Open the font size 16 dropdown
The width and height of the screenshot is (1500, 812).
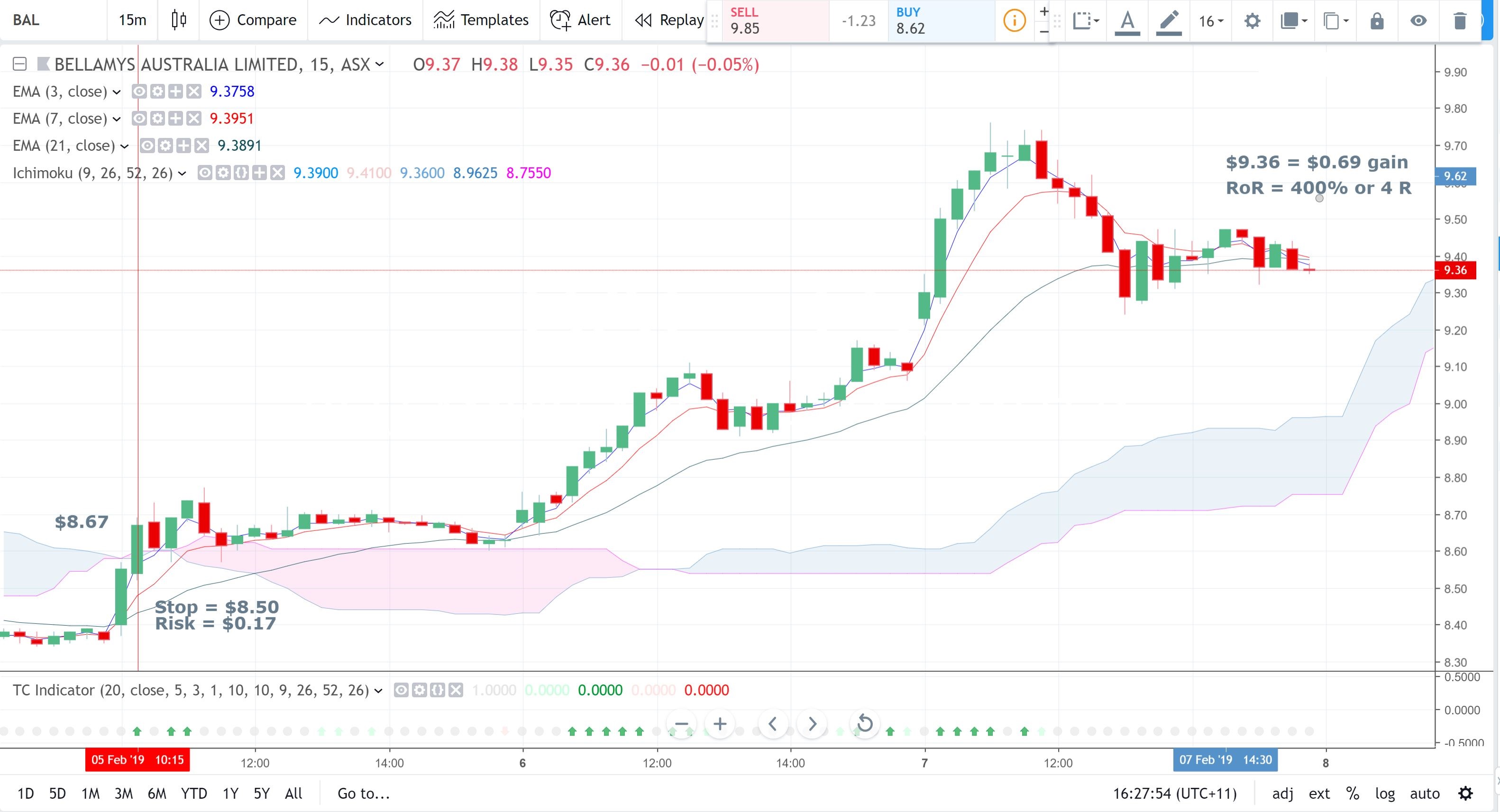click(x=1211, y=21)
